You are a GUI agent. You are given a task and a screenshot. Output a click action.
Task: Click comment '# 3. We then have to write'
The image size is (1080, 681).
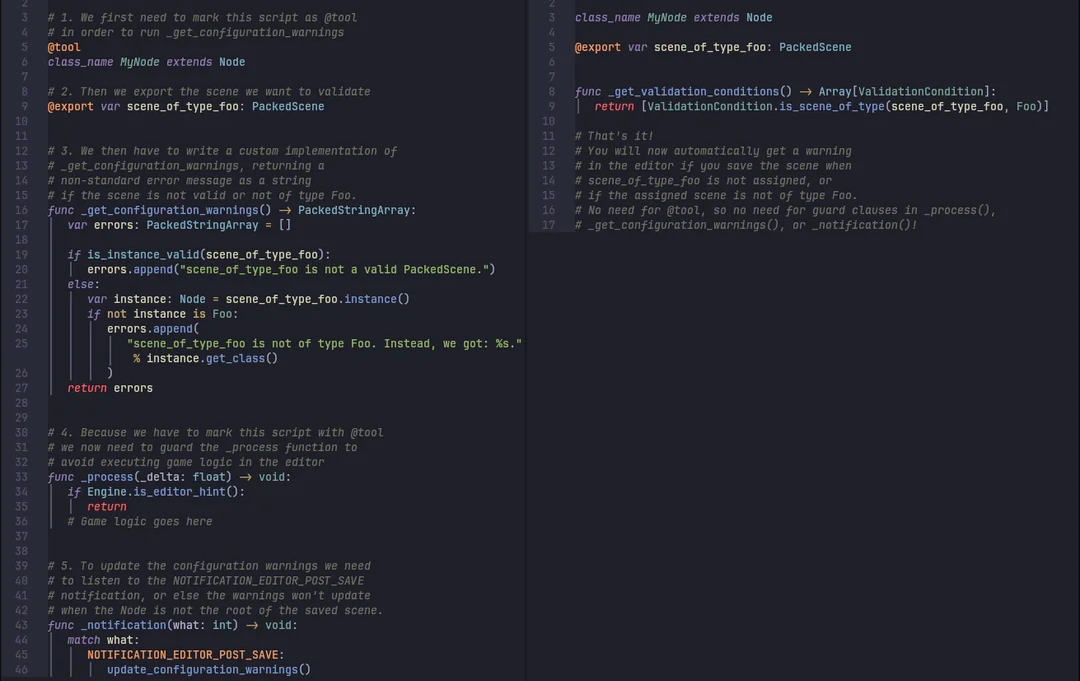point(222,151)
